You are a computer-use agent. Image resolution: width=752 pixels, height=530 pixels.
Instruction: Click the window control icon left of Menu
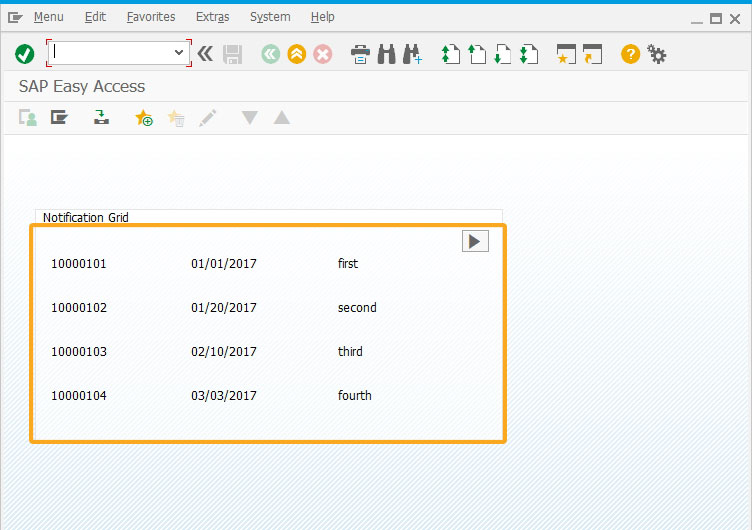tap(15, 18)
